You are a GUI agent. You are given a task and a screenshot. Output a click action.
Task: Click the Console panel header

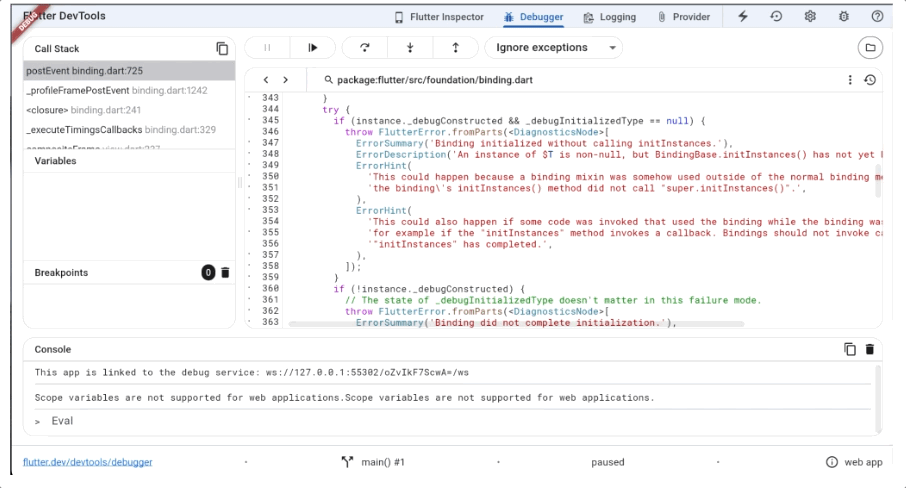(x=452, y=349)
